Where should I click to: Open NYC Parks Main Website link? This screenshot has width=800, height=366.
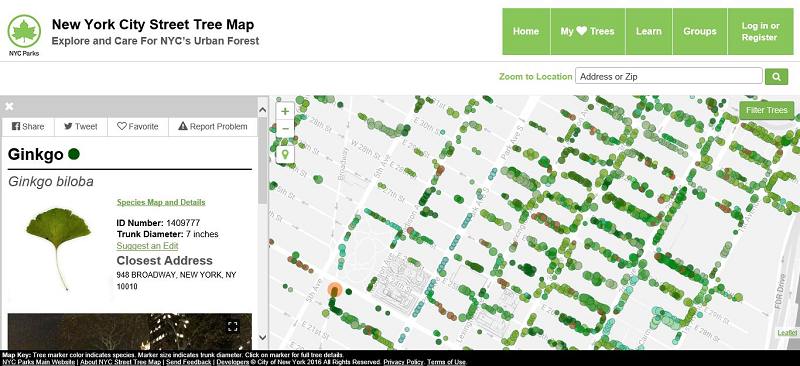[39, 362]
